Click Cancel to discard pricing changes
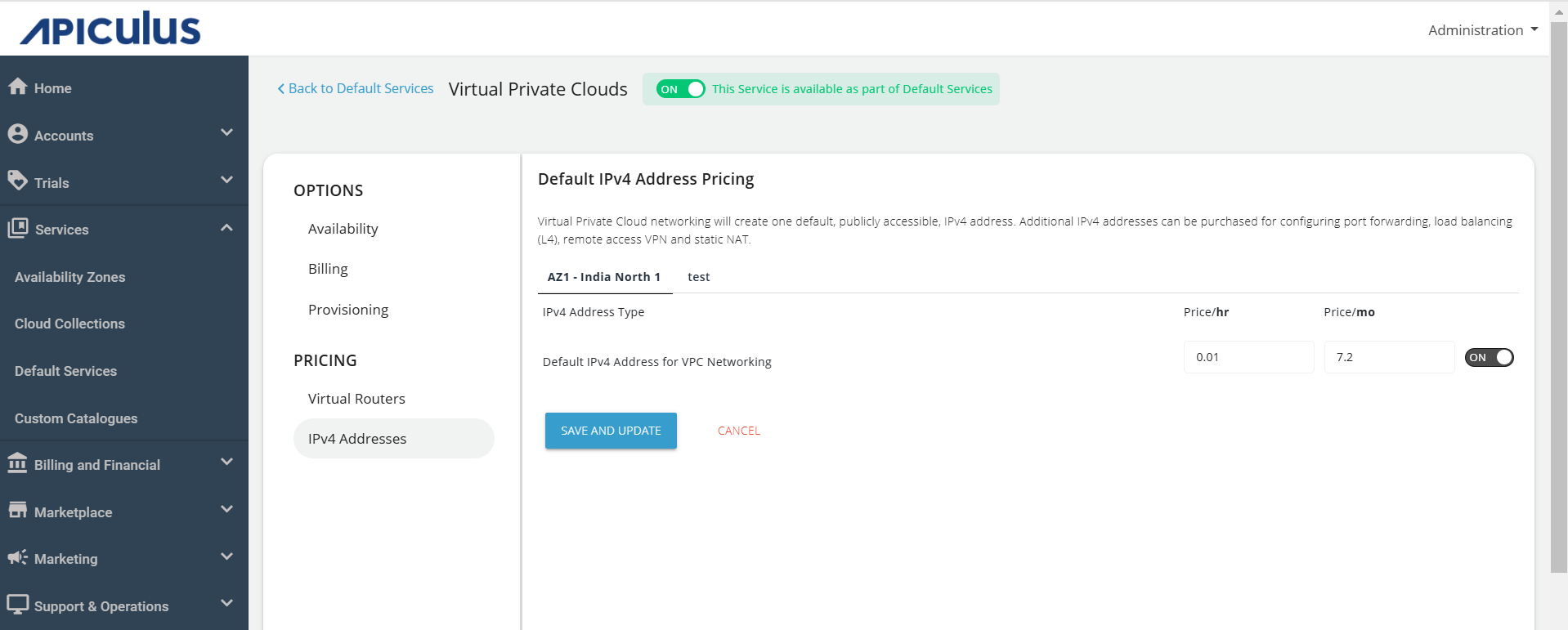1568x630 pixels. (x=737, y=431)
